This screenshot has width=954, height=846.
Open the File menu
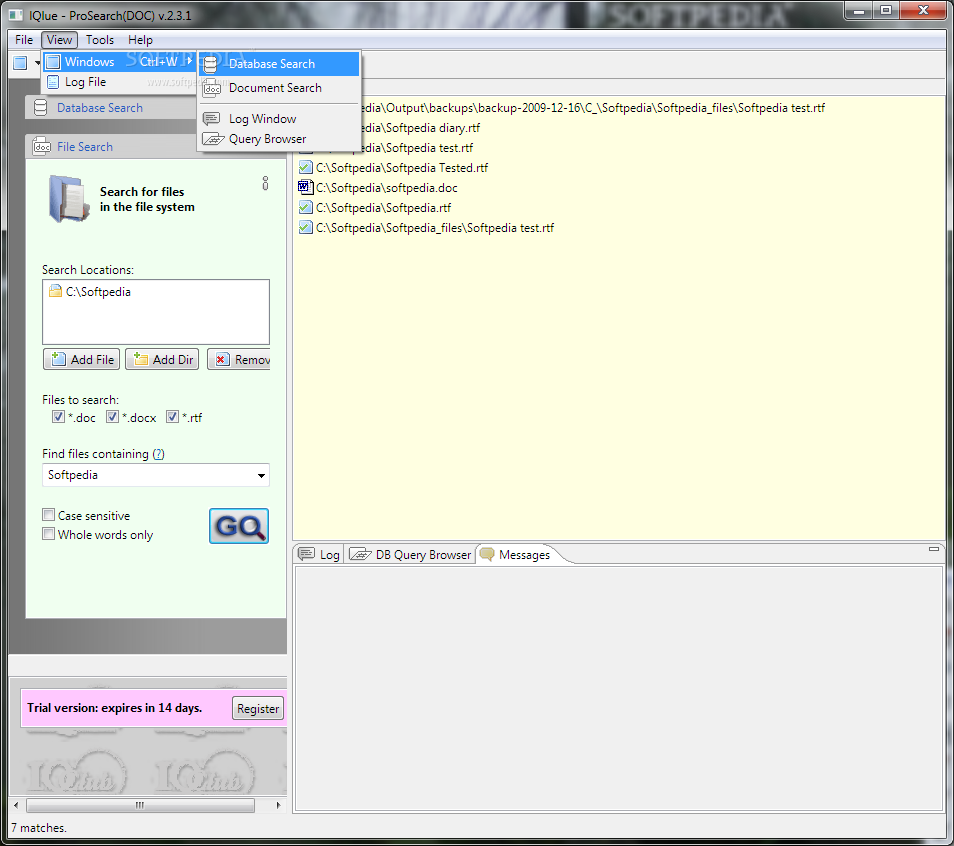24,40
